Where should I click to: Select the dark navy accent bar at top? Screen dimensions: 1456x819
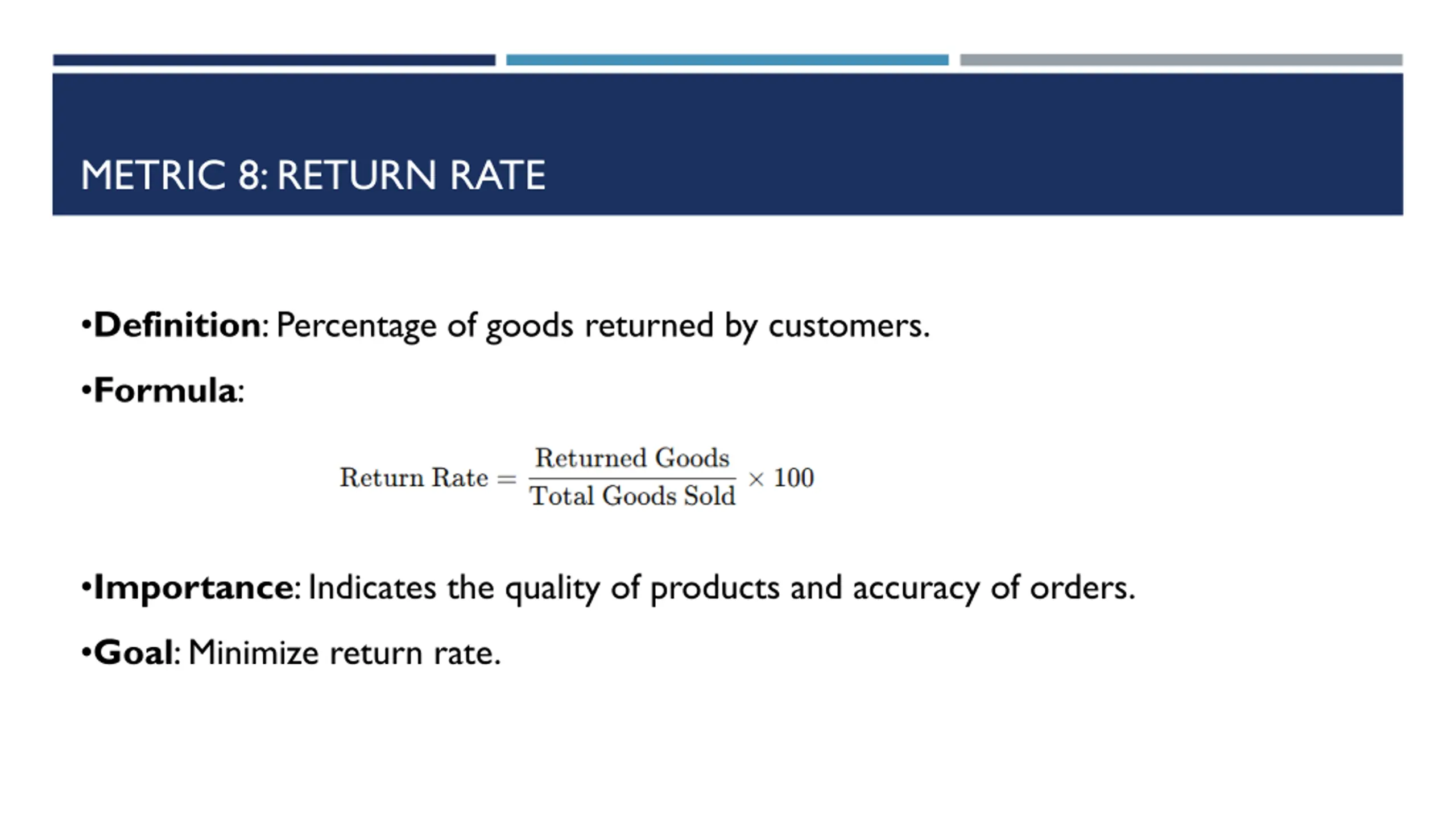(x=274, y=60)
